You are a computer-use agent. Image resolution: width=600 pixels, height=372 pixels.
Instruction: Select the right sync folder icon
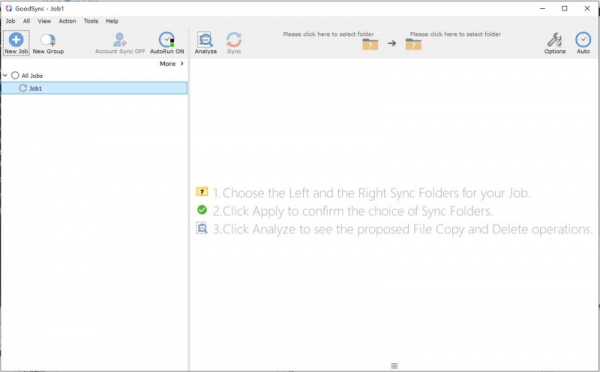[x=413, y=44]
